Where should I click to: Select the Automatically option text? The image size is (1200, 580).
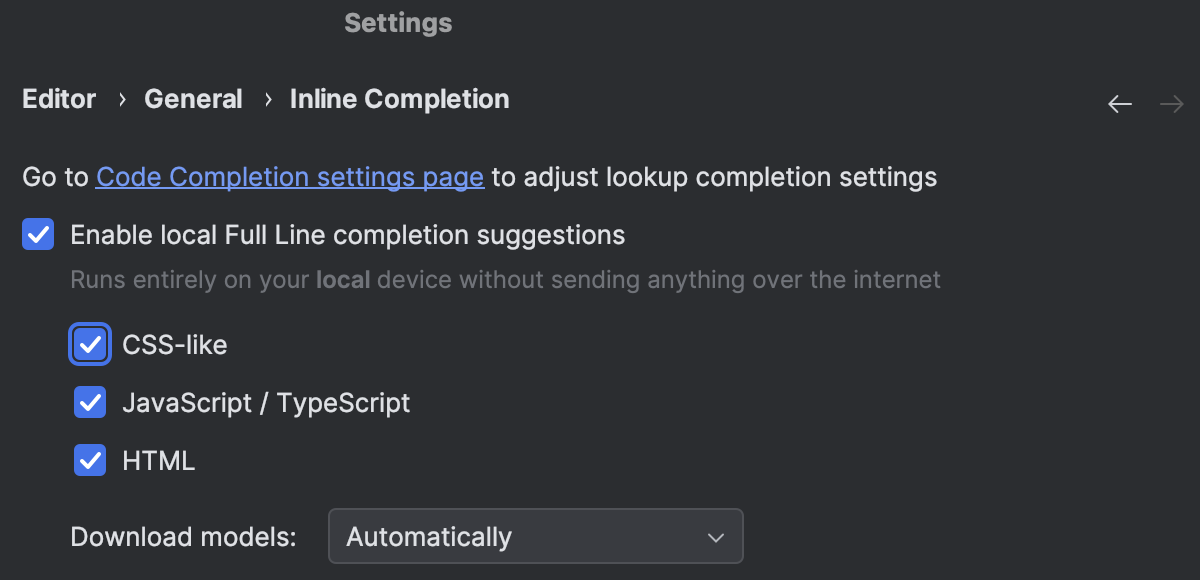428,537
